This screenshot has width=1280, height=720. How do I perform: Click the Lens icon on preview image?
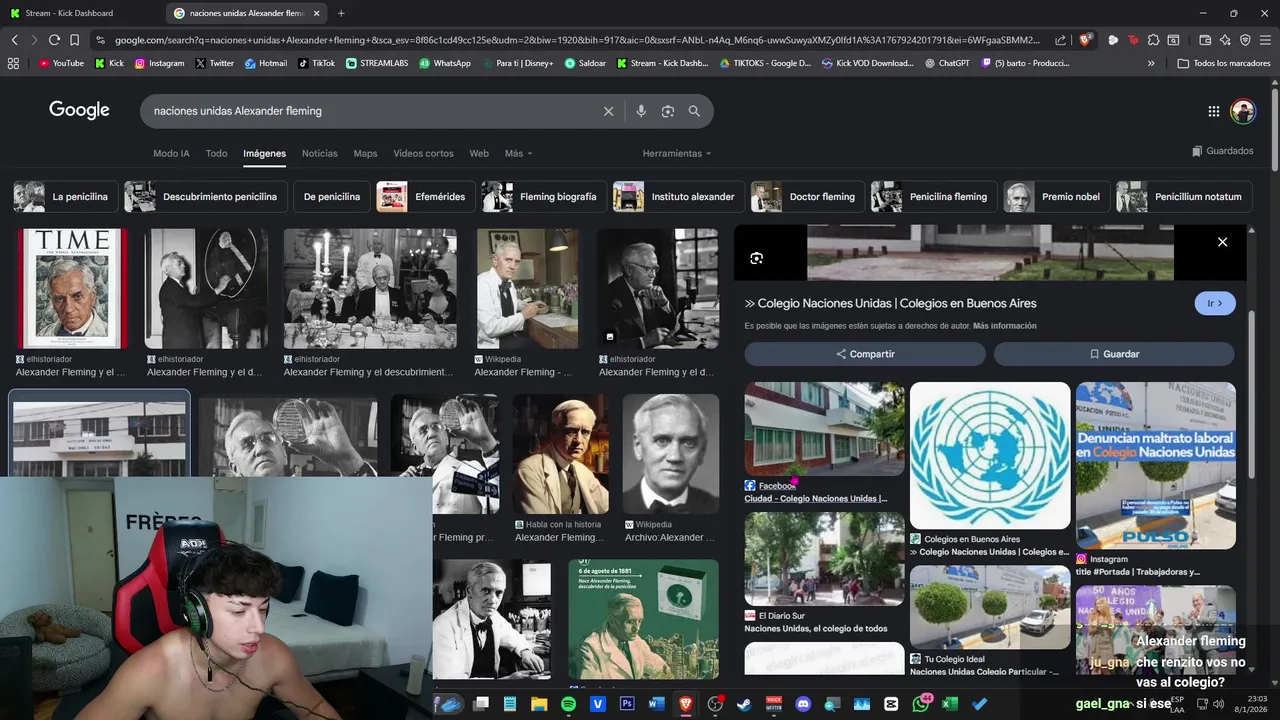pos(756,258)
